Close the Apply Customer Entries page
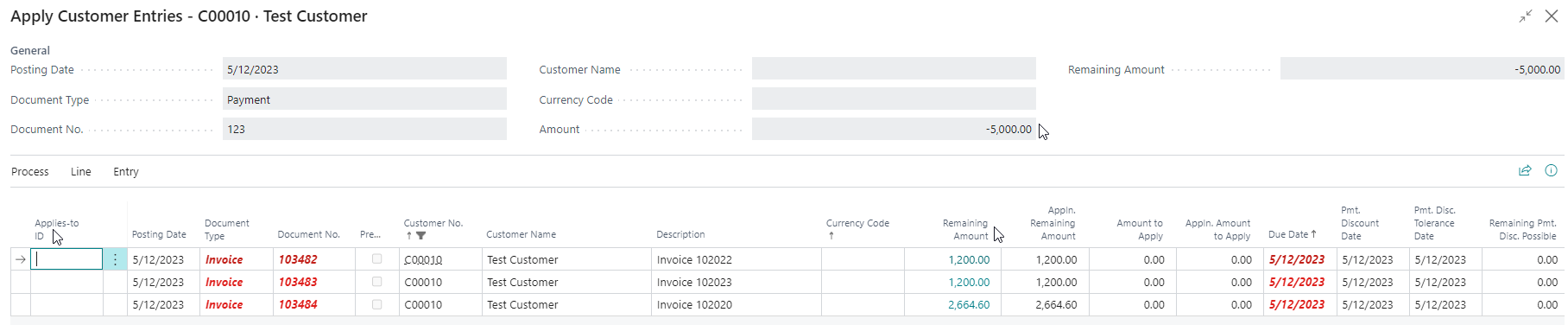 click(1552, 16)
